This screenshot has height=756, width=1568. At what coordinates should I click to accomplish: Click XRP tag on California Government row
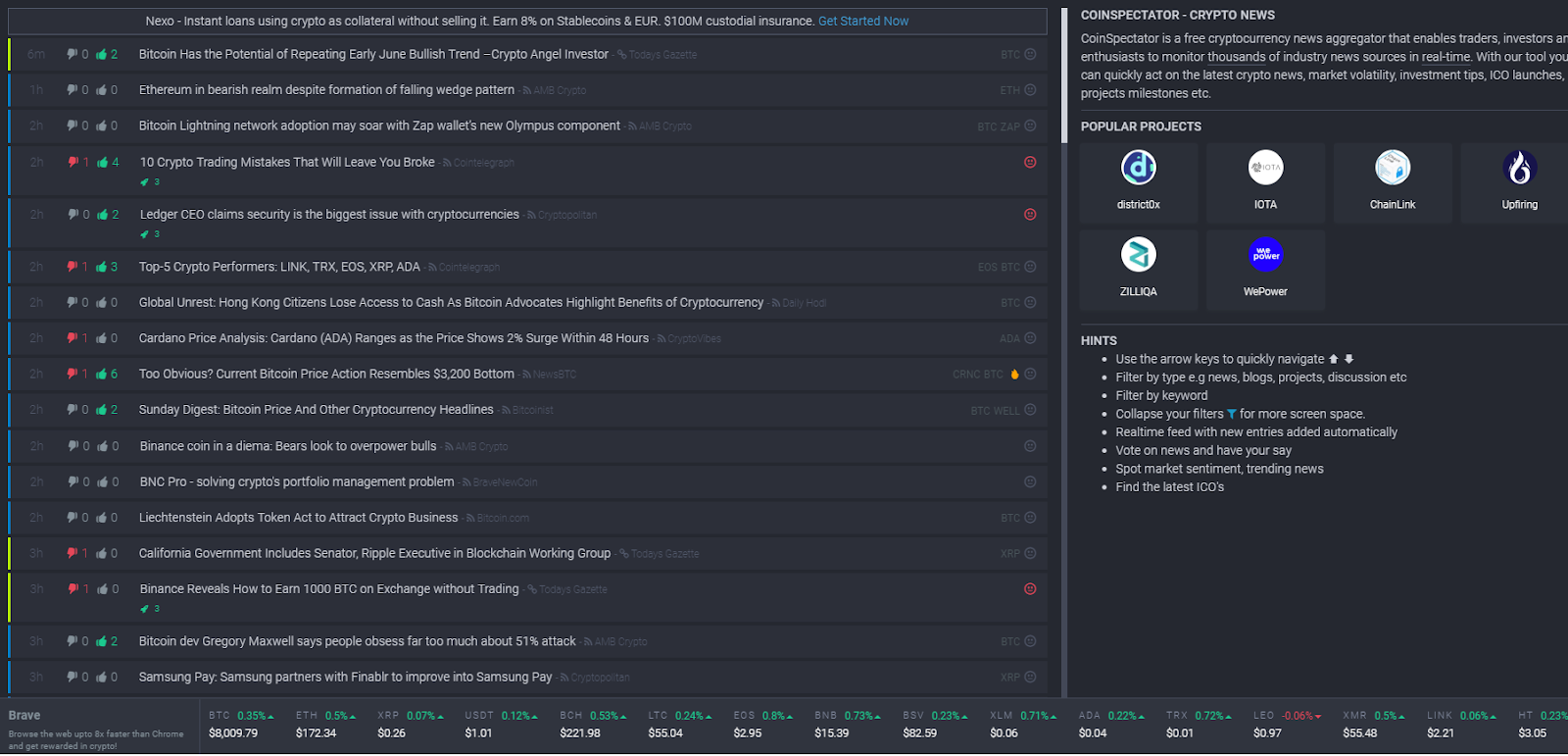[1010, 554]
